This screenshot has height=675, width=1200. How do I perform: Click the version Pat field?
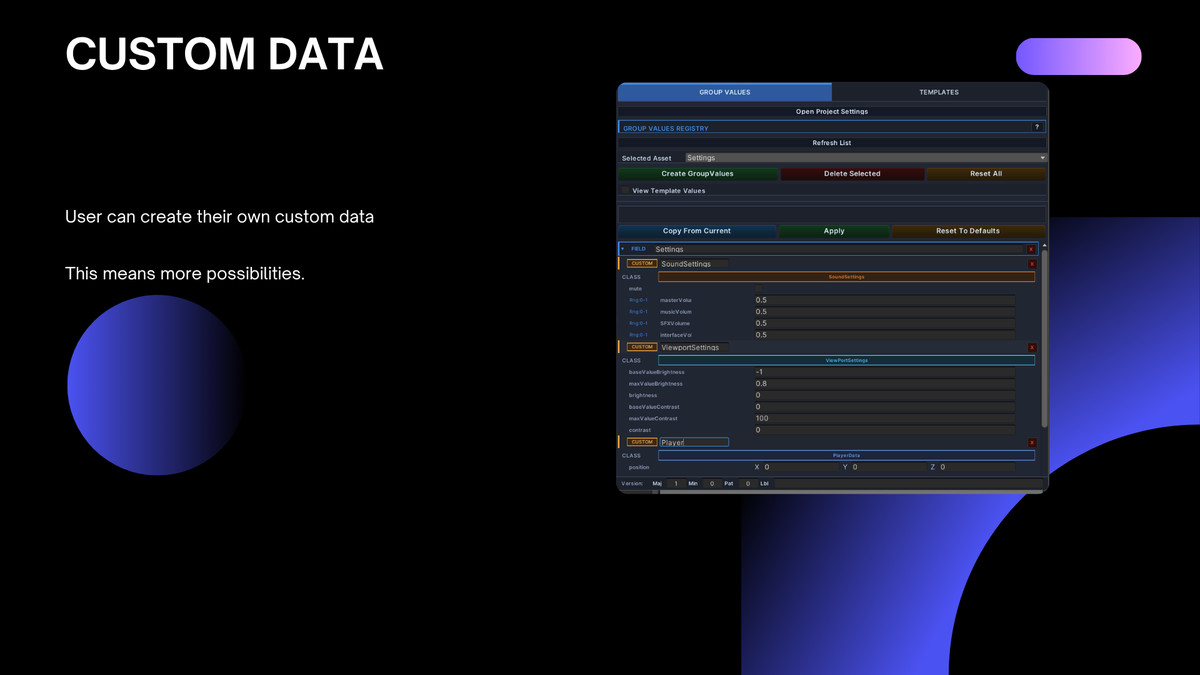click(749, 483)
